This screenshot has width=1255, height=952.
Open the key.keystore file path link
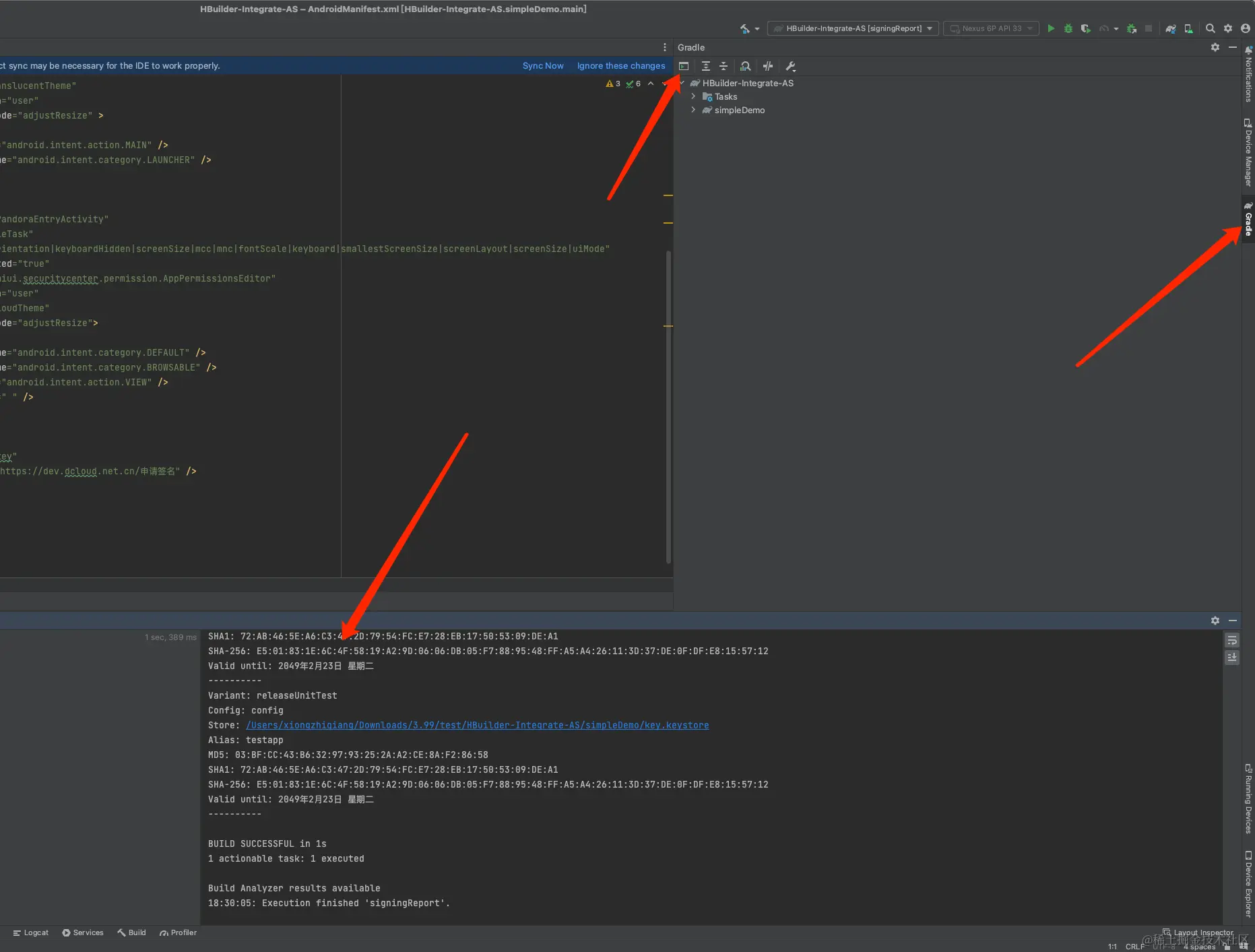pos(477,725)
